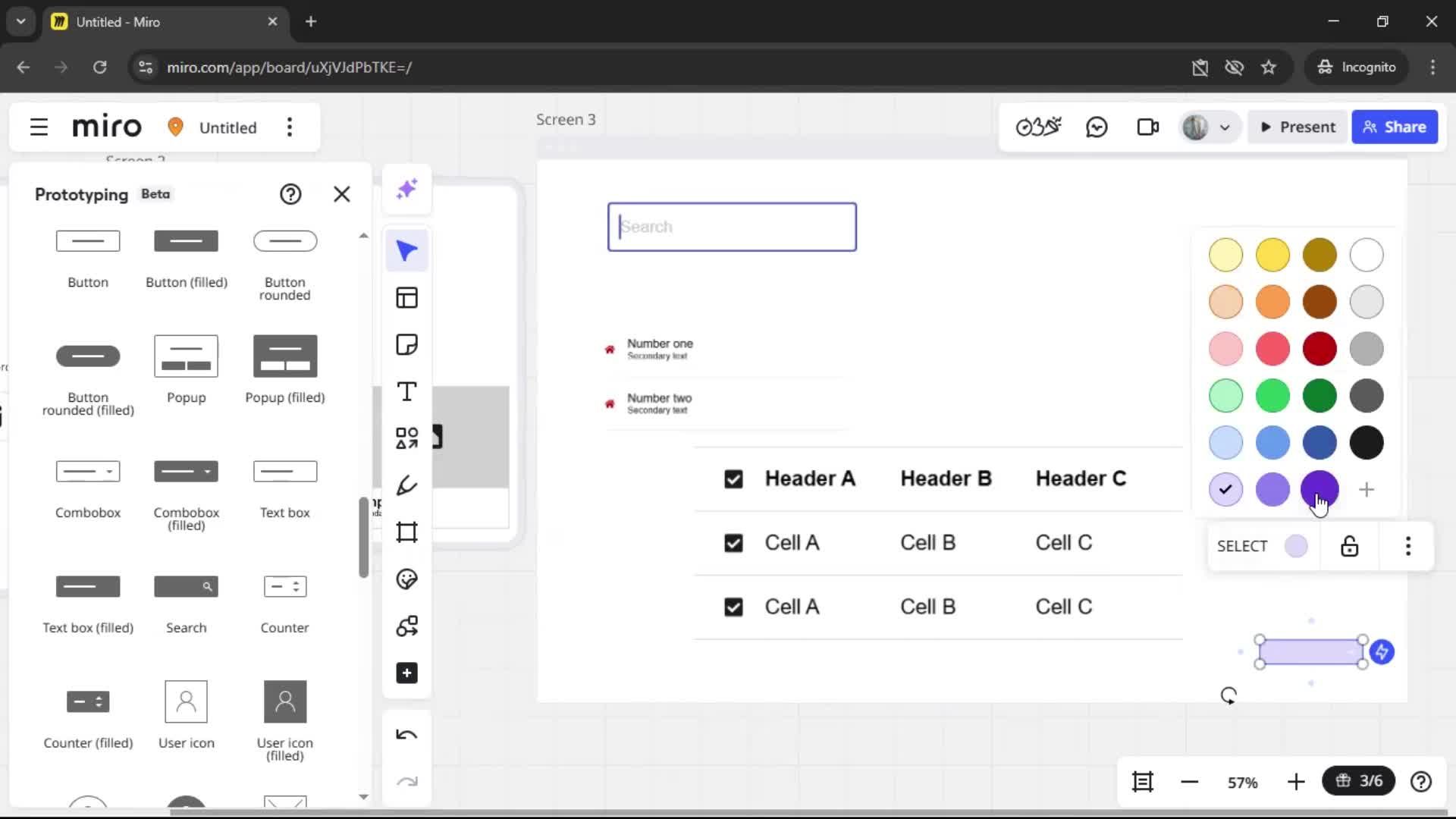Open more apps plus tool
Viewport: 1456px width, 819px height.
(407, 673)
